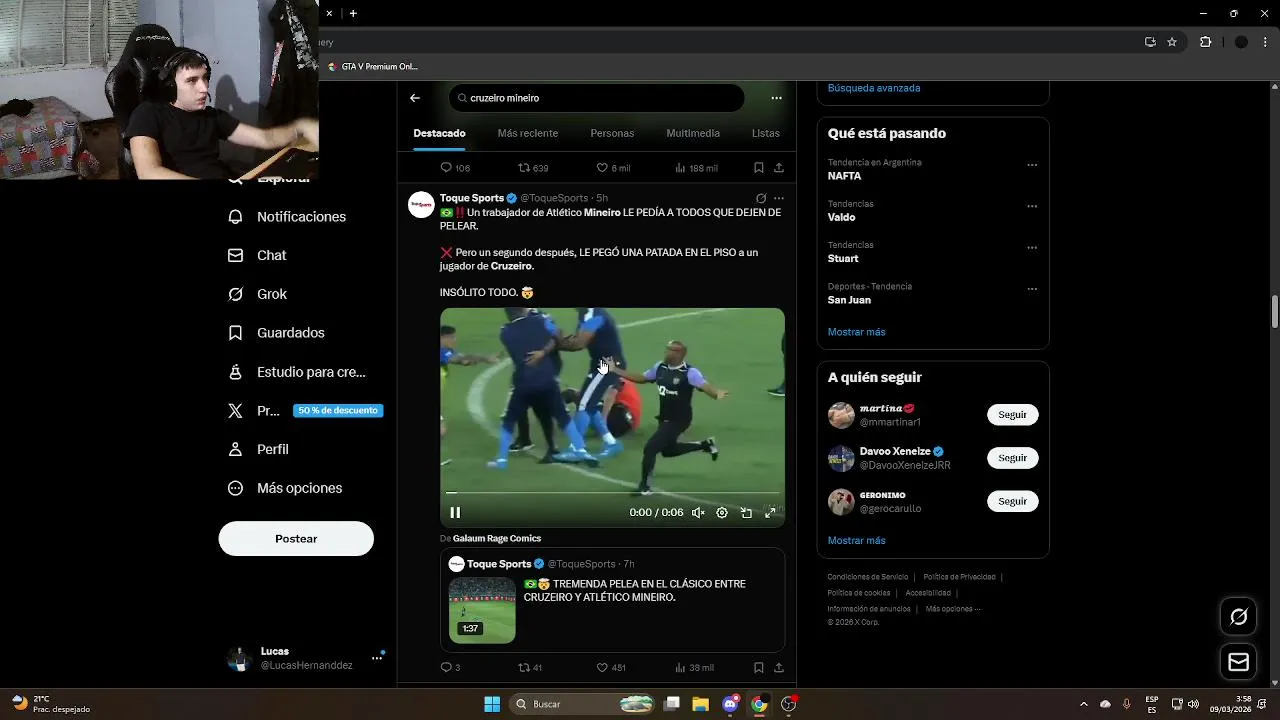View stats of 188 mil views post
This screenshot has height=720, width=1280.
(x=696, y=168)
